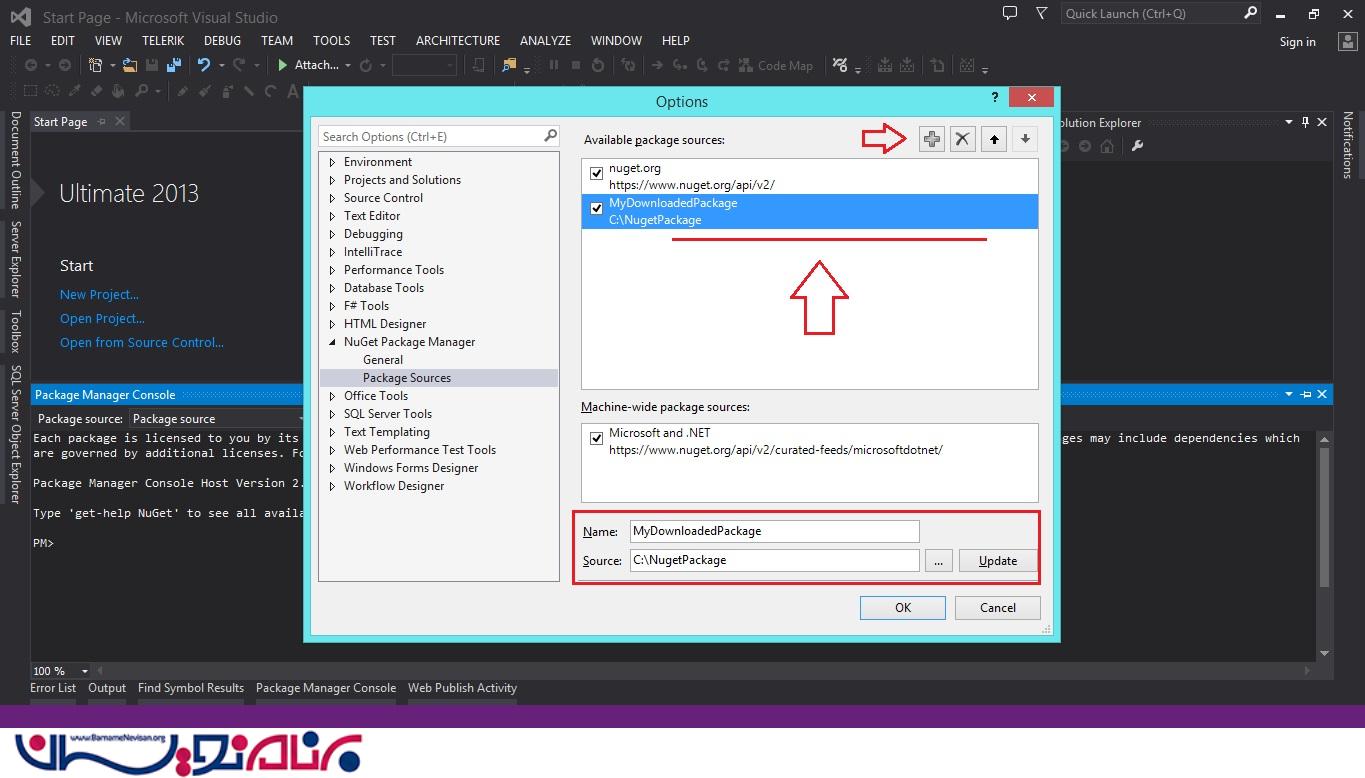This screenshot has height=778, width=1365.
Task: Open the ARCHITECTURE menu
Action: point(458,41)
